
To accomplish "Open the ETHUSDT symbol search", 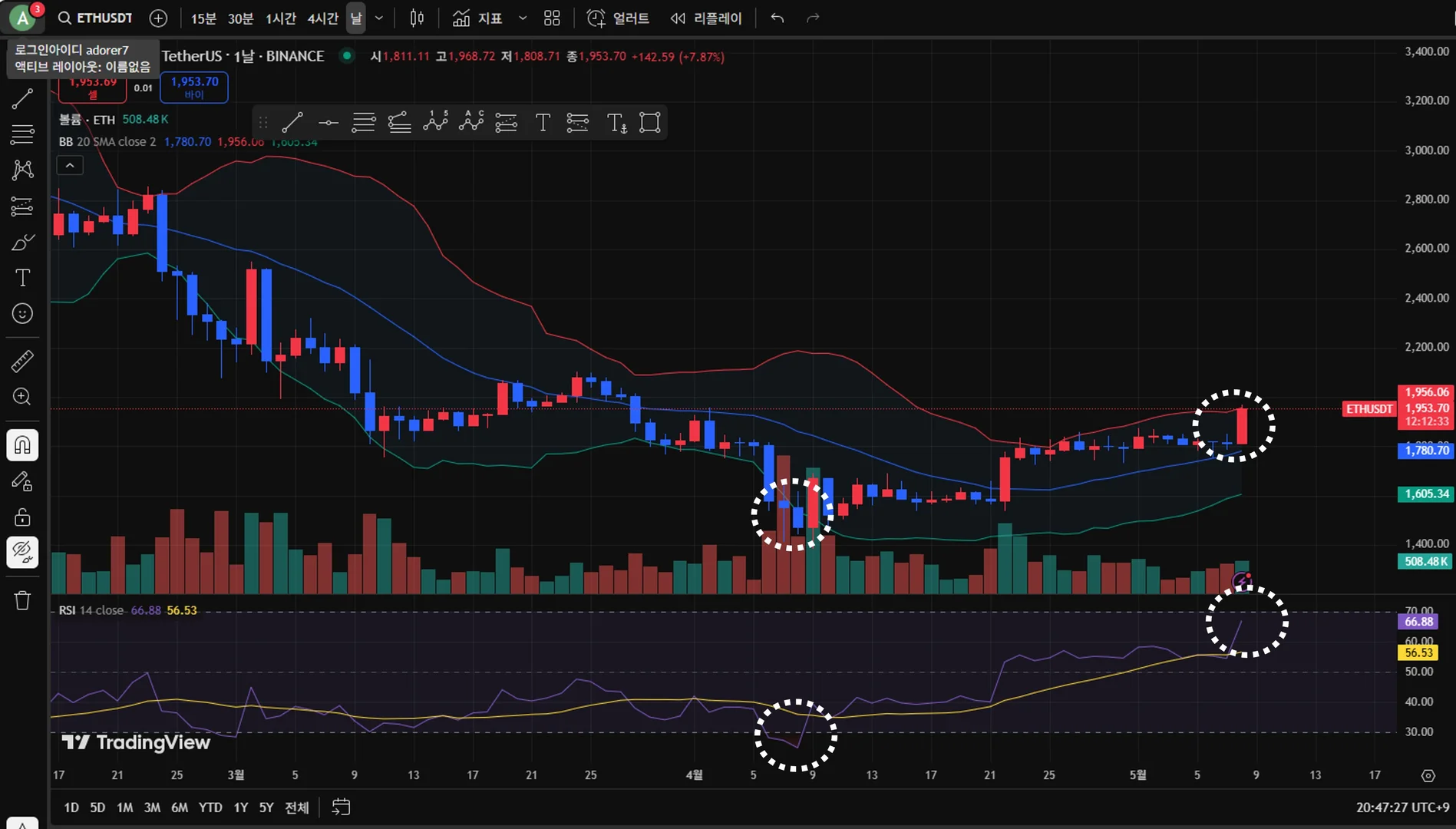I will (x=96, y=18).
